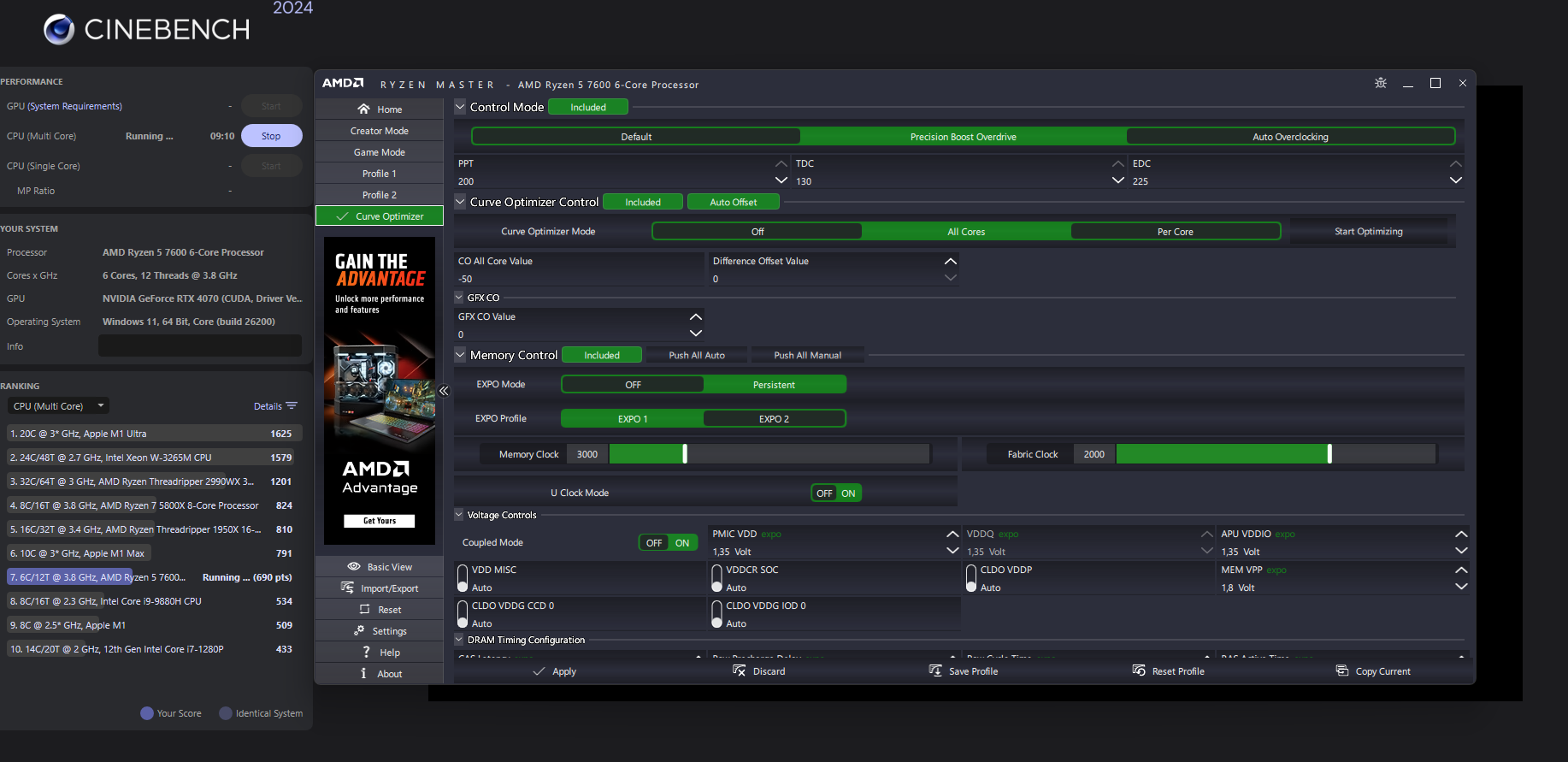Image resolution: width=1568 pixels, height=762 pixels.
Task: Switch to Profile 1
Action: tap(380, 174)
